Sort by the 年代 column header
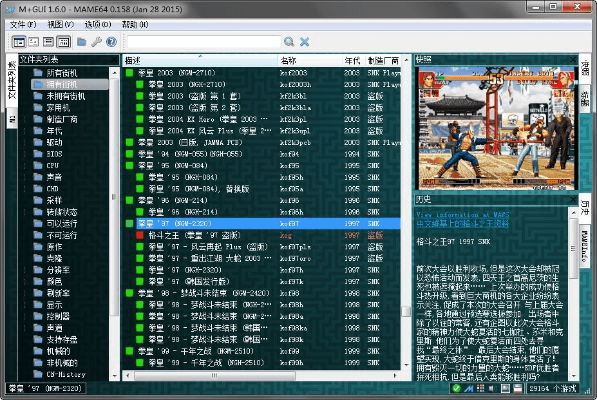The width and height of the screenshot is (597, 400). pos(353,61)
